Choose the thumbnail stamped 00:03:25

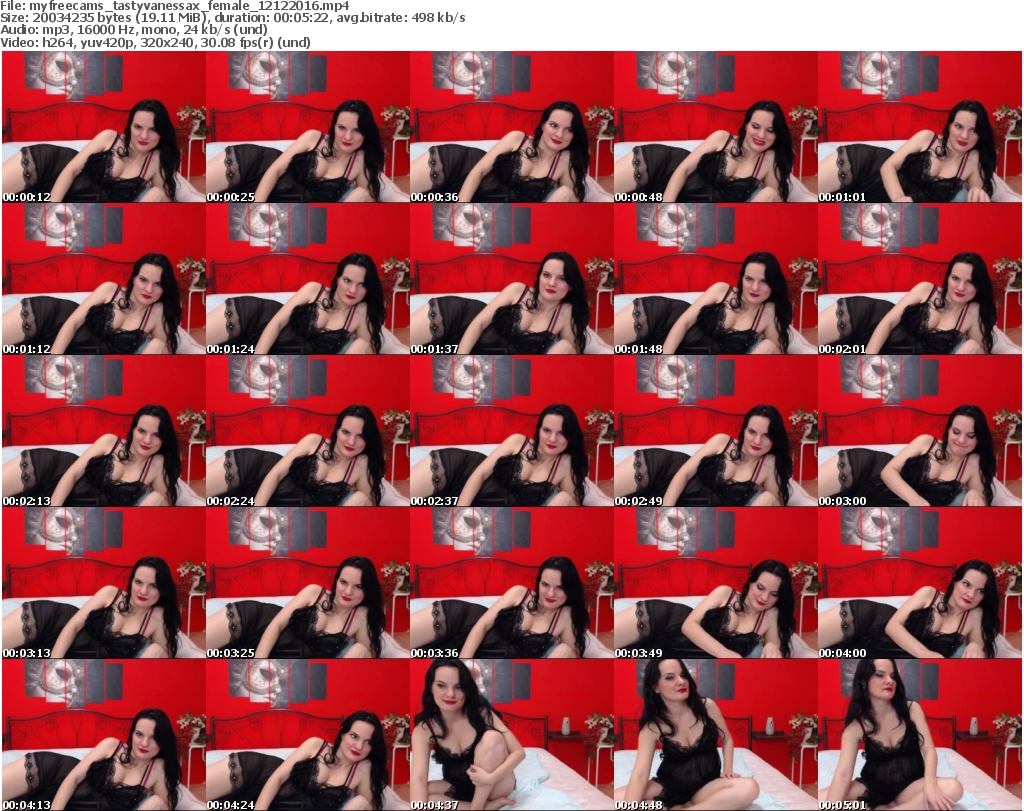(x=308, y=583)
